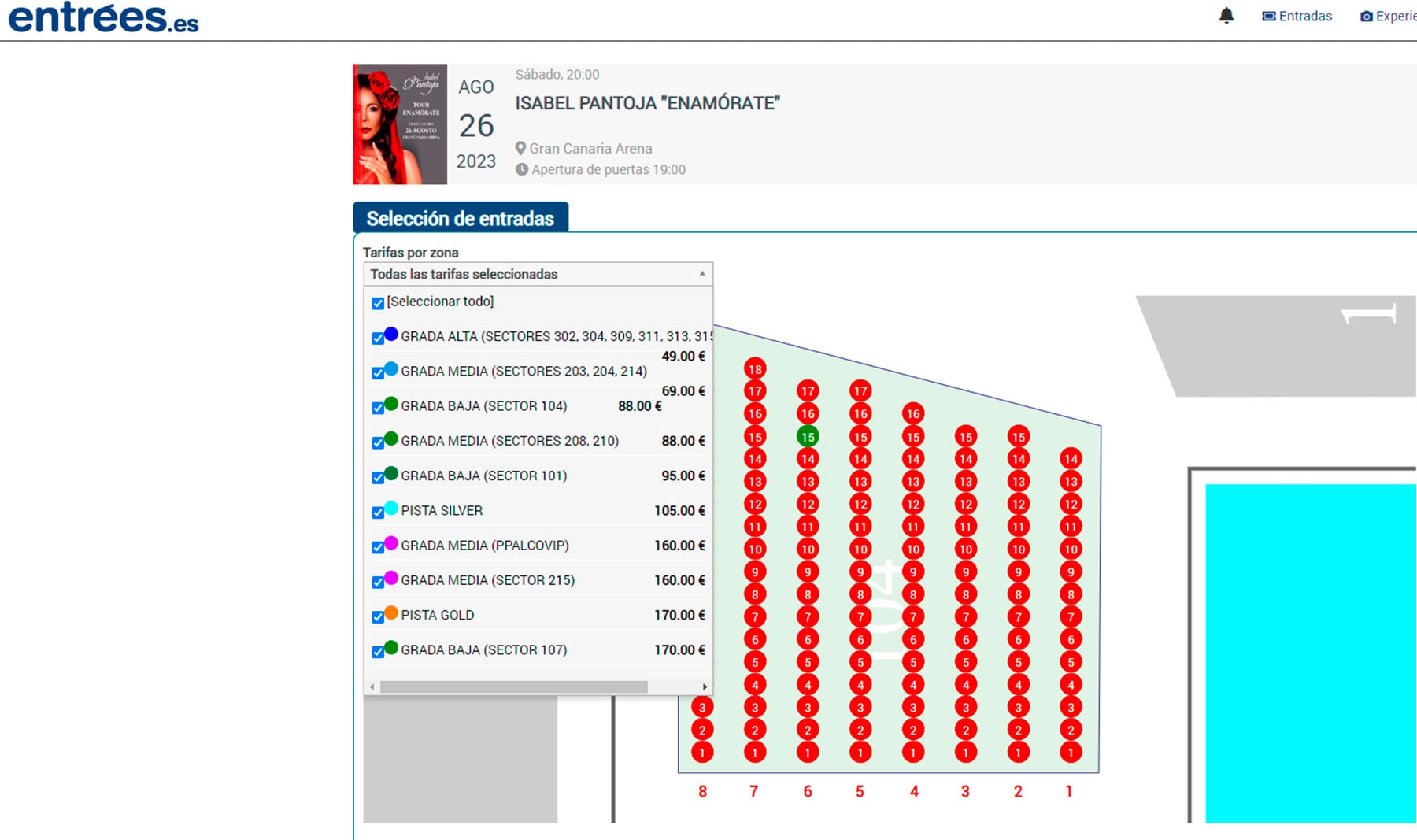Click seat 12 in row 2
Viewport: 1417px width, 840px height.
pyautogui.click(x=1019, y=504)
